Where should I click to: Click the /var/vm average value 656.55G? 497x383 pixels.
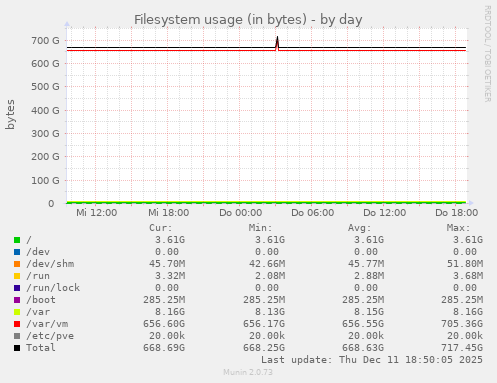coord(363,324)
